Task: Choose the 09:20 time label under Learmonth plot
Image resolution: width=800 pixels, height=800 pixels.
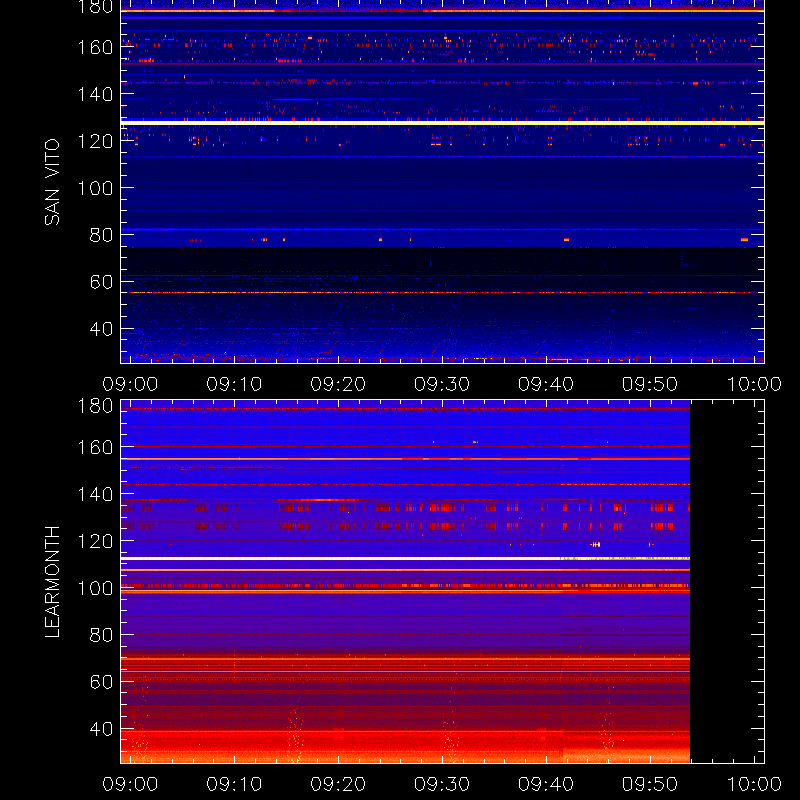Action: click(338, 784)
